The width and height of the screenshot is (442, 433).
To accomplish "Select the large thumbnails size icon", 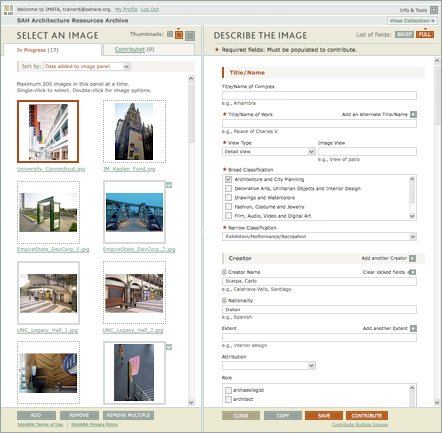I will tap(190, 36).
